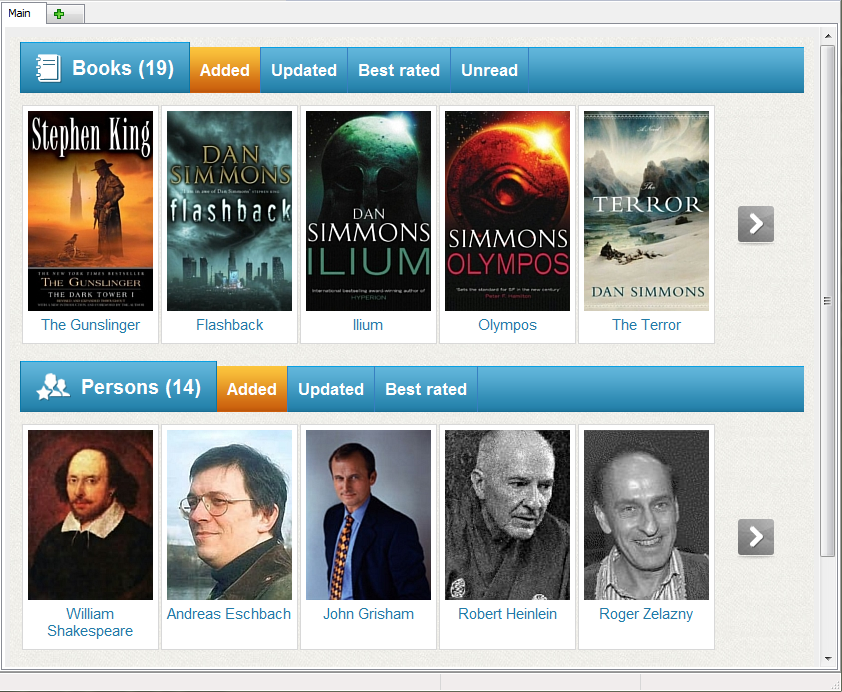Click the vertical scrollbar thumb
842x692 pixels.
(x=828, y=301)
